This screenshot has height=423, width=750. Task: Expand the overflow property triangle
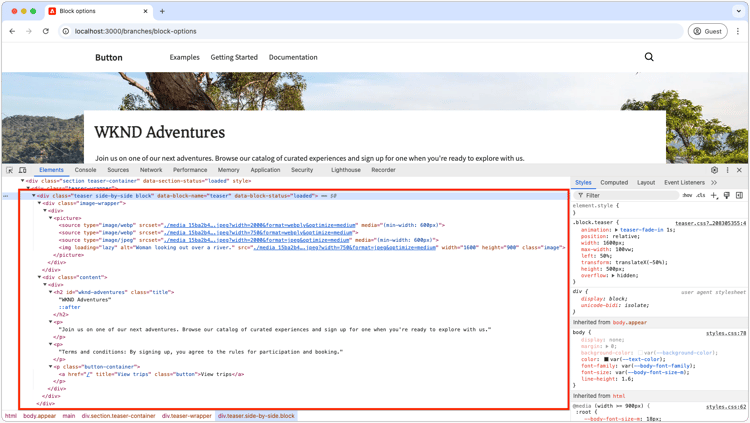pos(613,276)
